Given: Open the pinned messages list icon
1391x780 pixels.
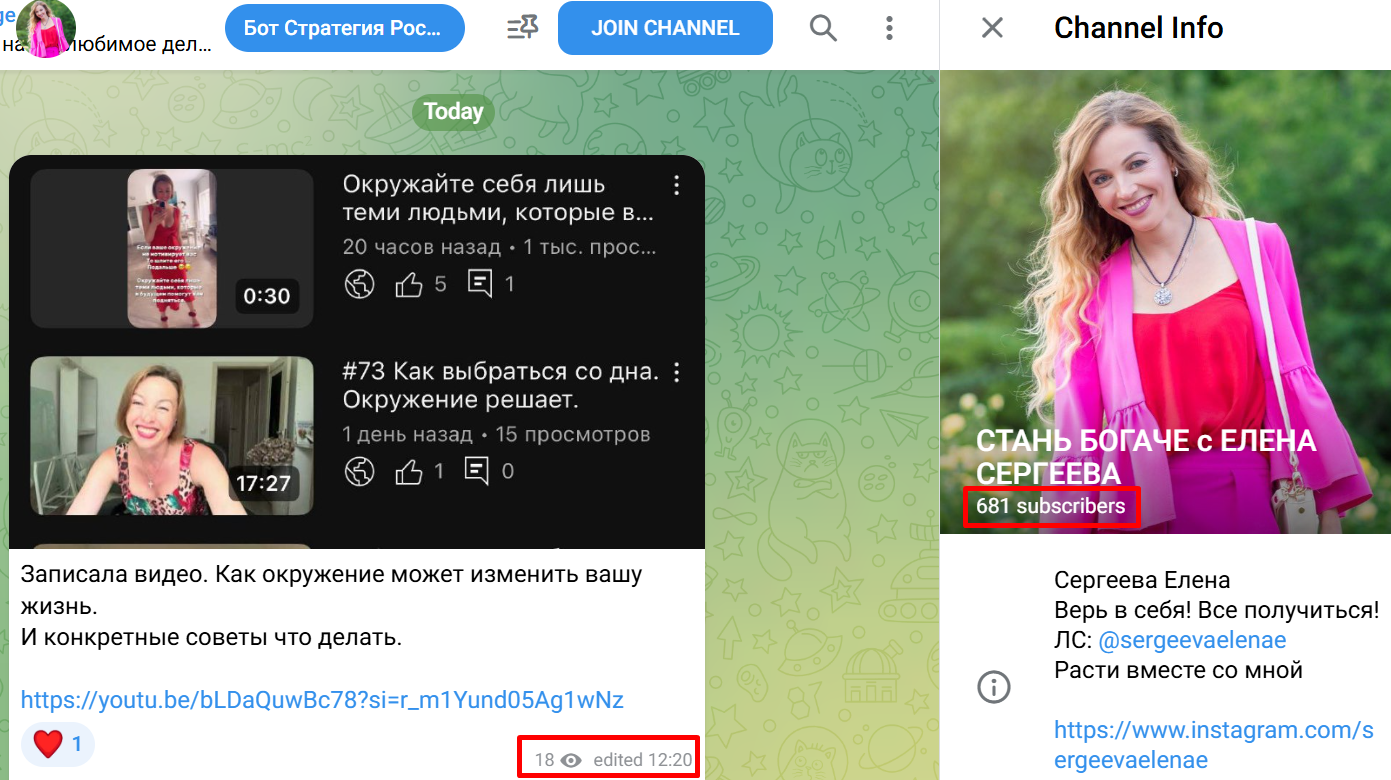Looking at the screenshot, I should coord(522,28).
